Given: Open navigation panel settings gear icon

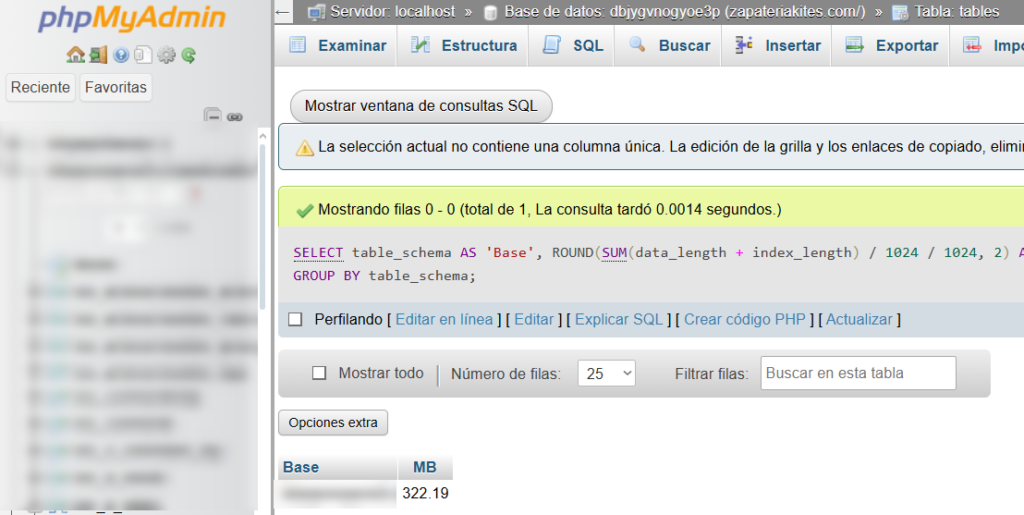Looking at the screenshot, I should click(166, 55).
